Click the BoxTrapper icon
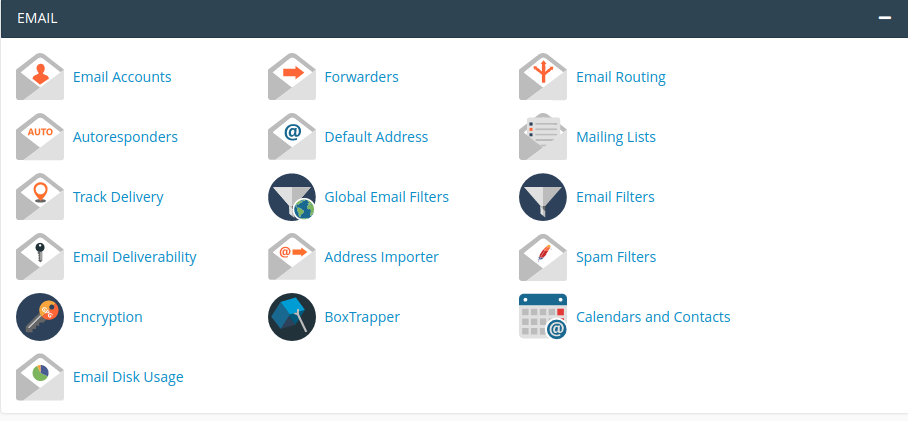 [x=292, y=317]
